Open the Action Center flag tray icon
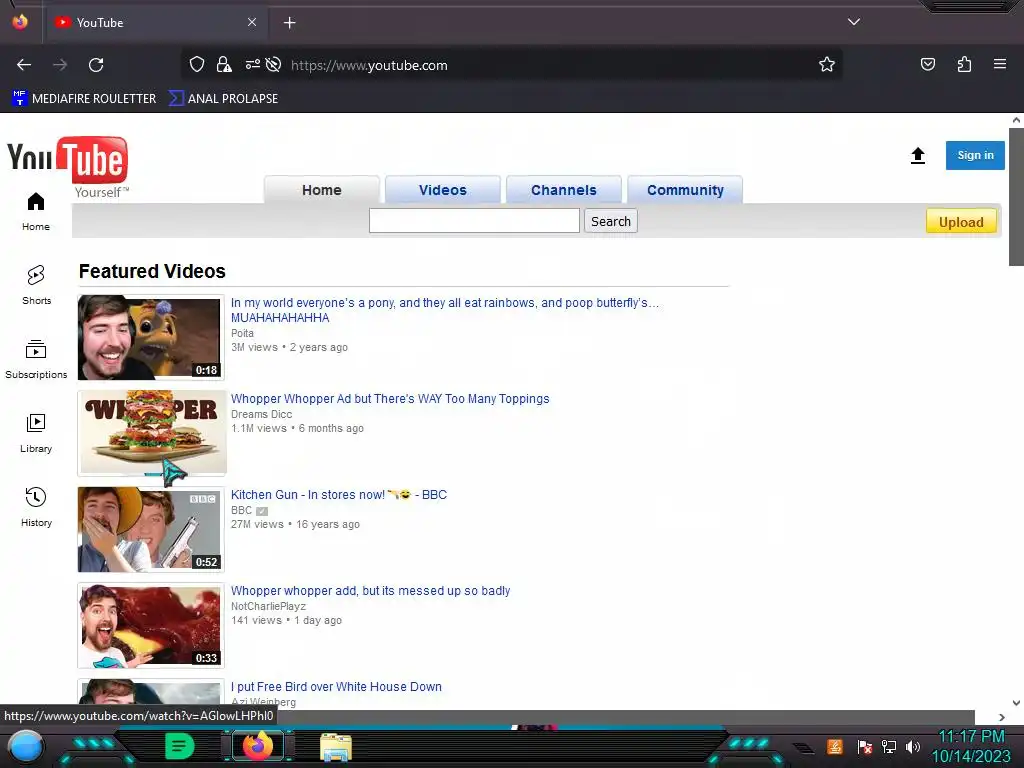 click(865, 746)
